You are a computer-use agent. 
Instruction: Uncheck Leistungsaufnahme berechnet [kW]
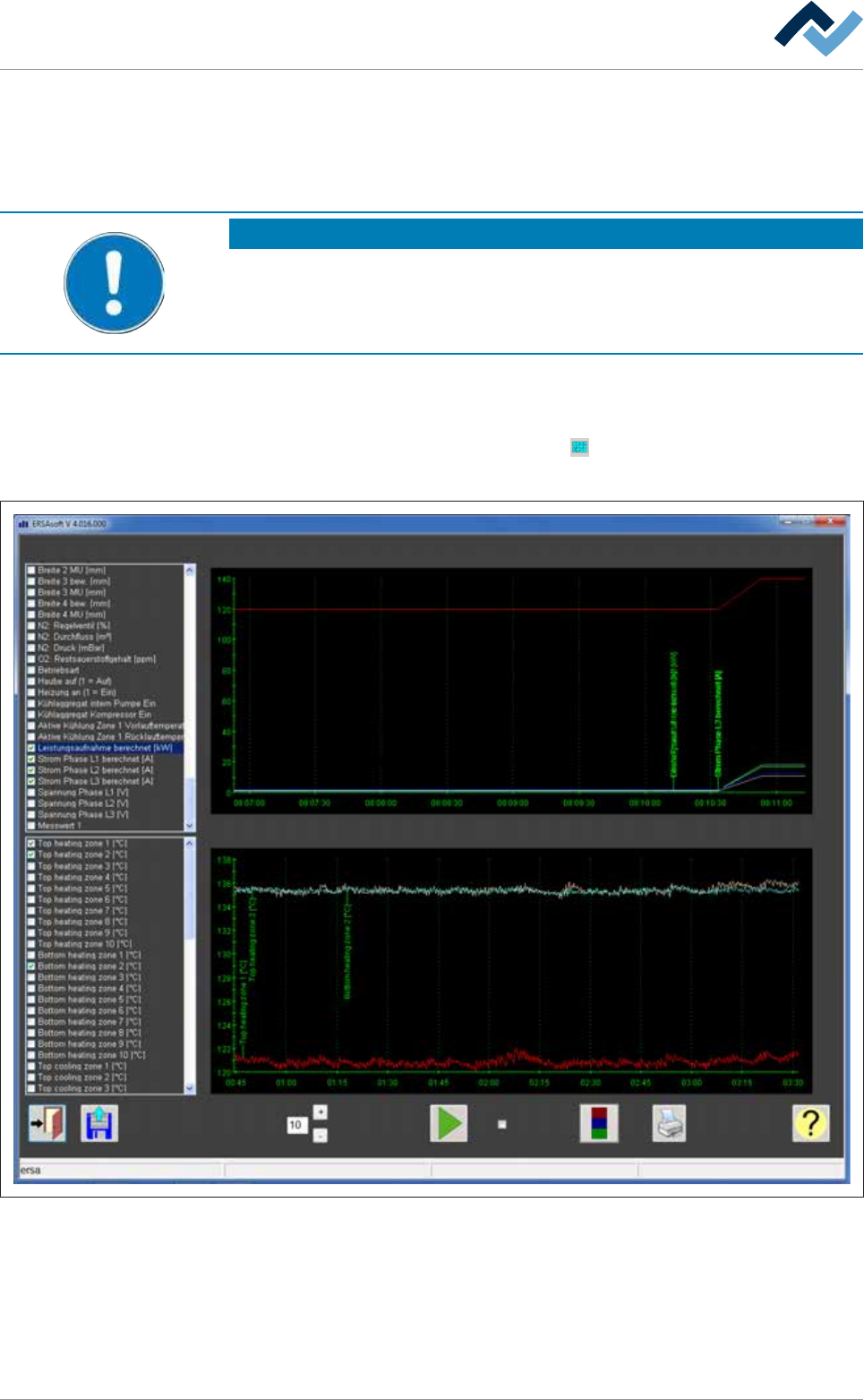click(x=32, y=748)
